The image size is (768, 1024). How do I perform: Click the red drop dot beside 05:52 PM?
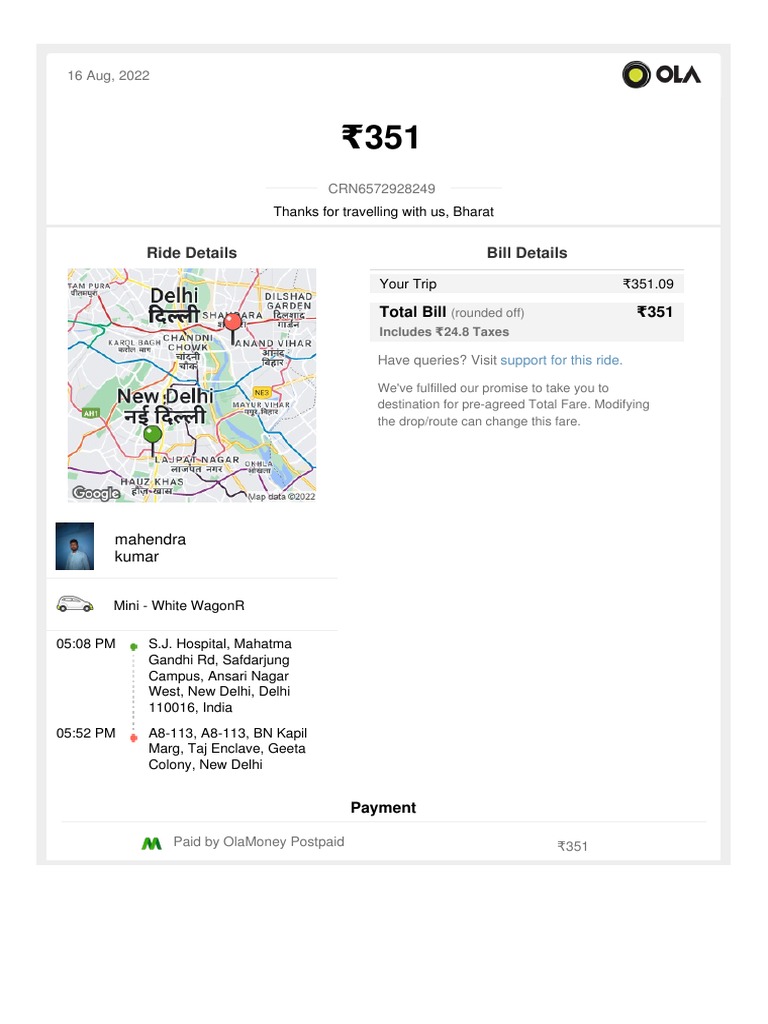pos(133,738)
